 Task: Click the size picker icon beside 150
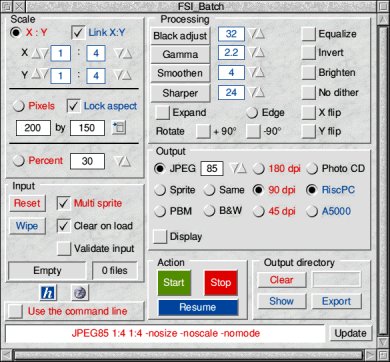coord(119,128)
